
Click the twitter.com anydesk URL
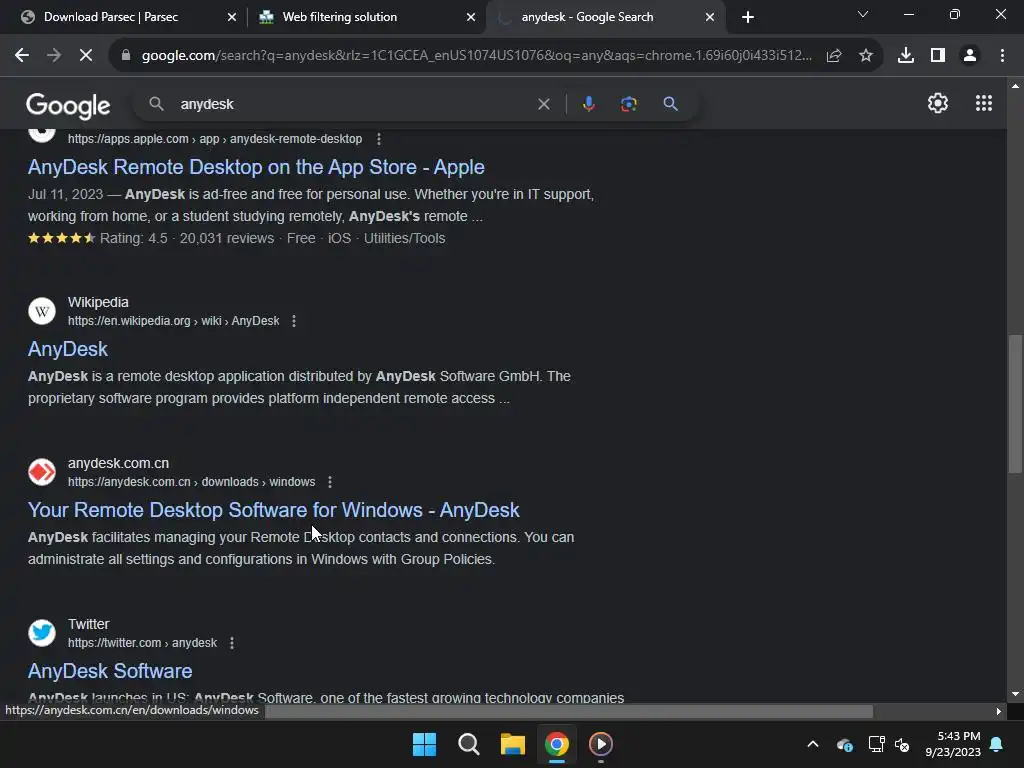[x=142, y=643]
